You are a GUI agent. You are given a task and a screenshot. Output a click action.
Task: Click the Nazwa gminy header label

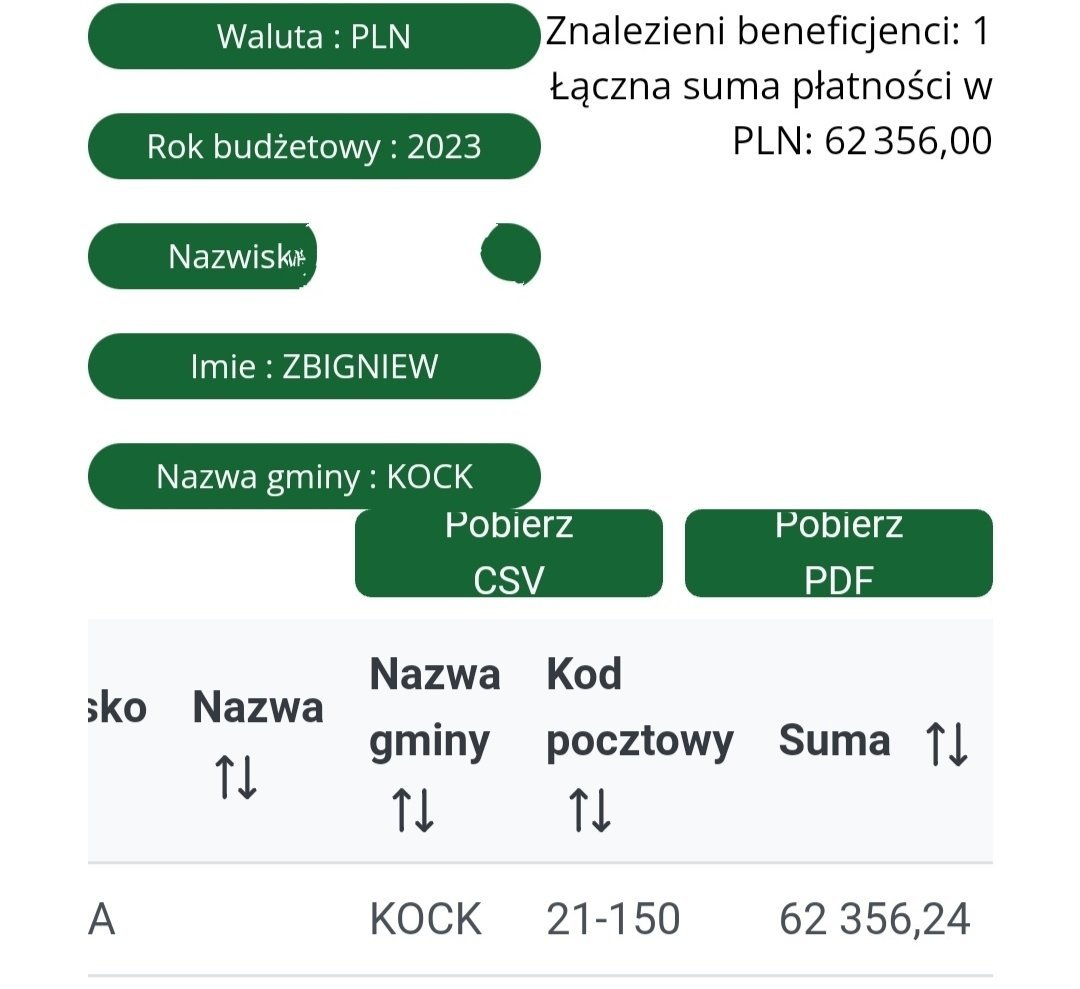click(x=434, y=708)
